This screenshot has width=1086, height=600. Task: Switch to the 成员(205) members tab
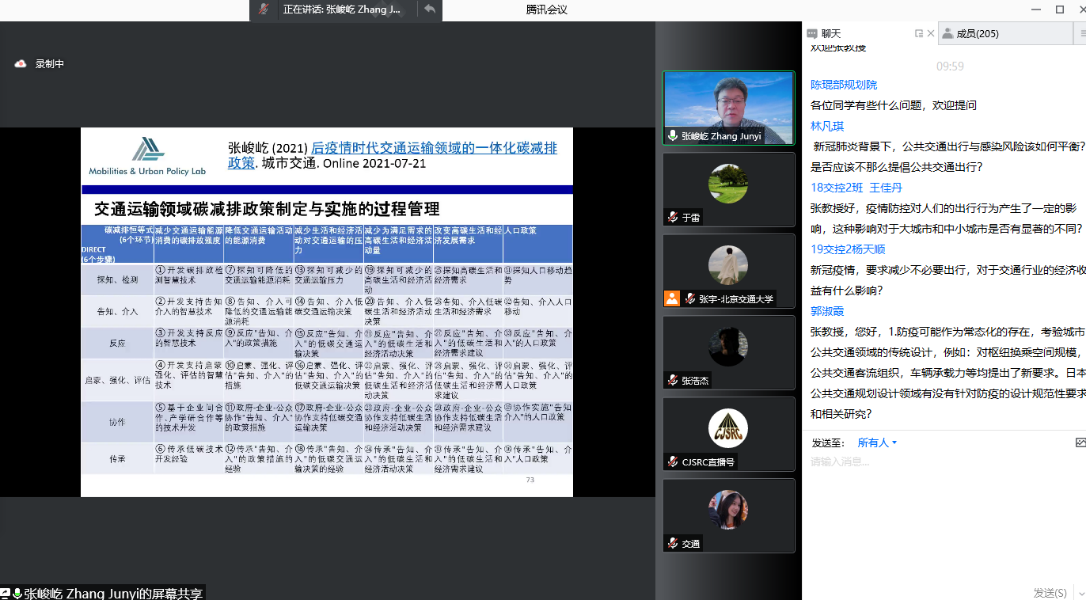(977, 33)
